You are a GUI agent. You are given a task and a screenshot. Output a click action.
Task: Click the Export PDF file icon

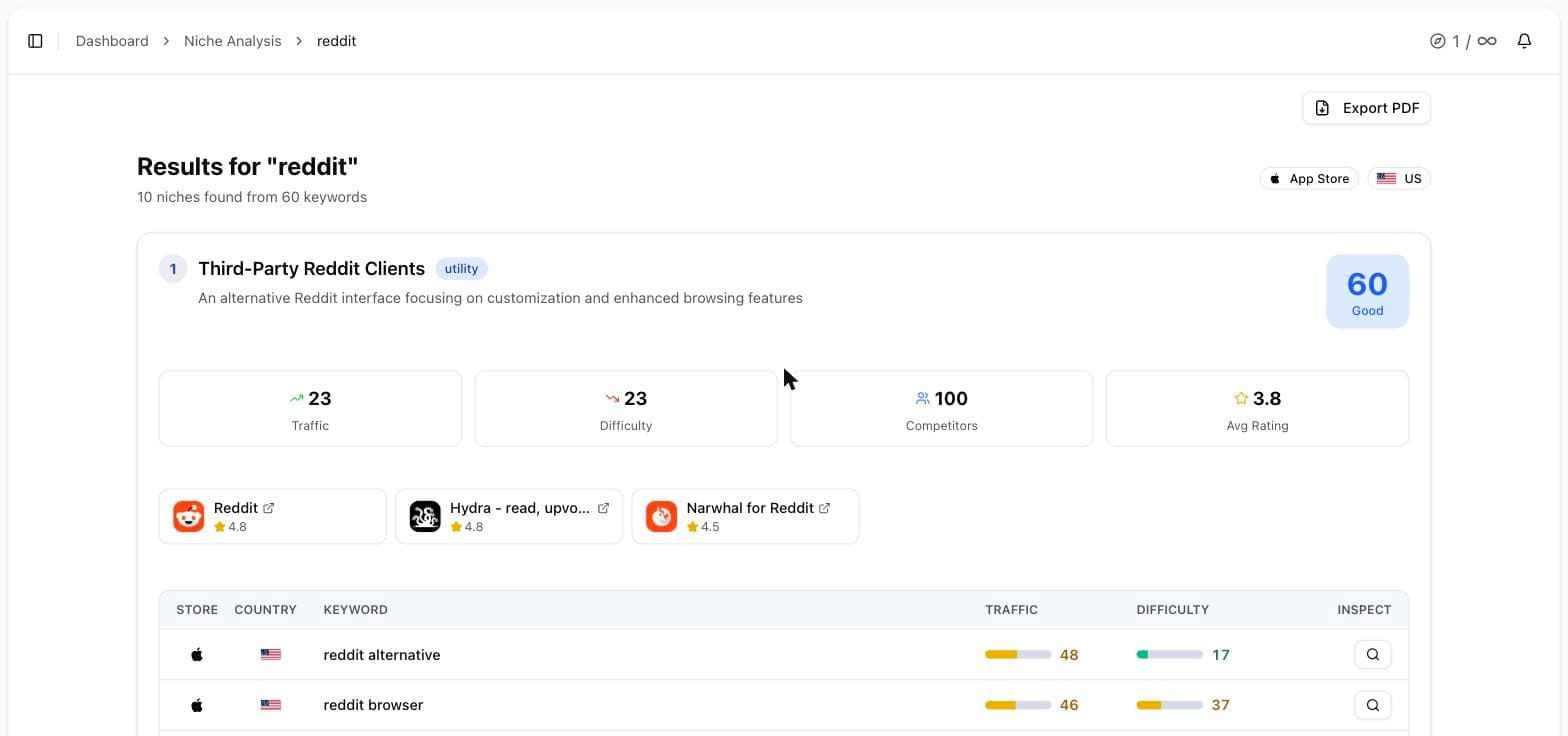[x=1322, y=108]
